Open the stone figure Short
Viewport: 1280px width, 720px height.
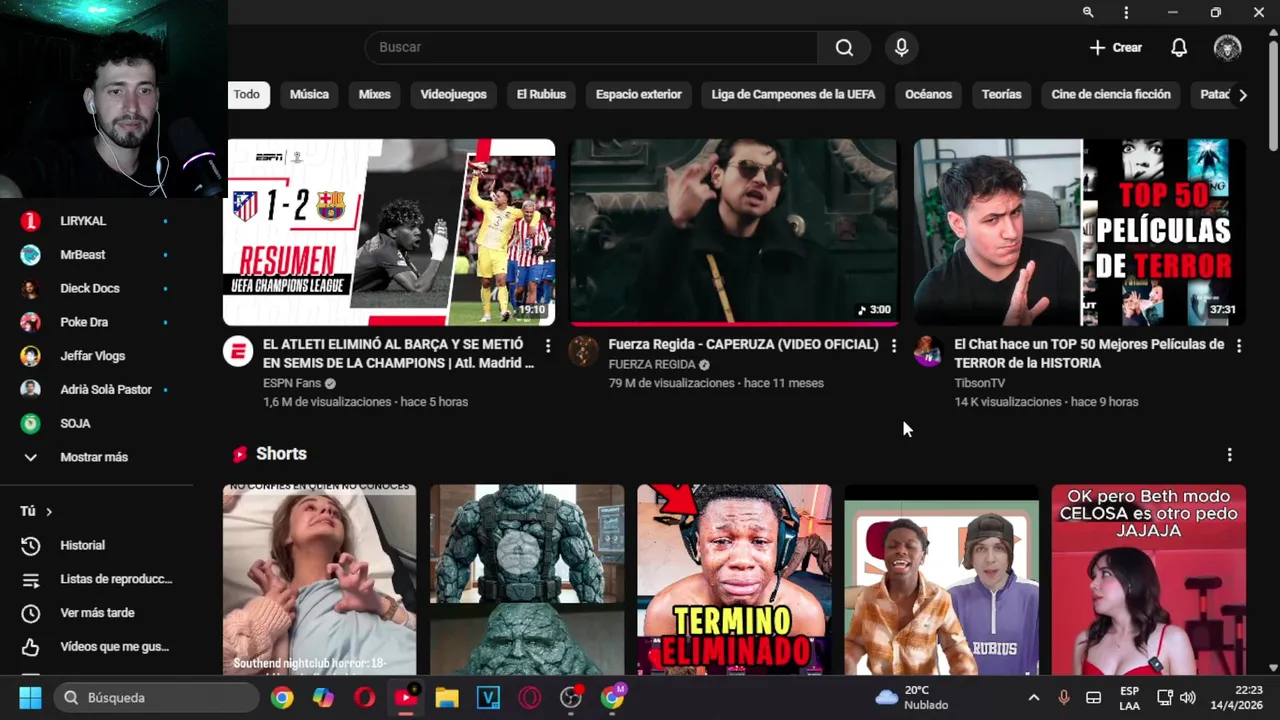coord(527,580)
